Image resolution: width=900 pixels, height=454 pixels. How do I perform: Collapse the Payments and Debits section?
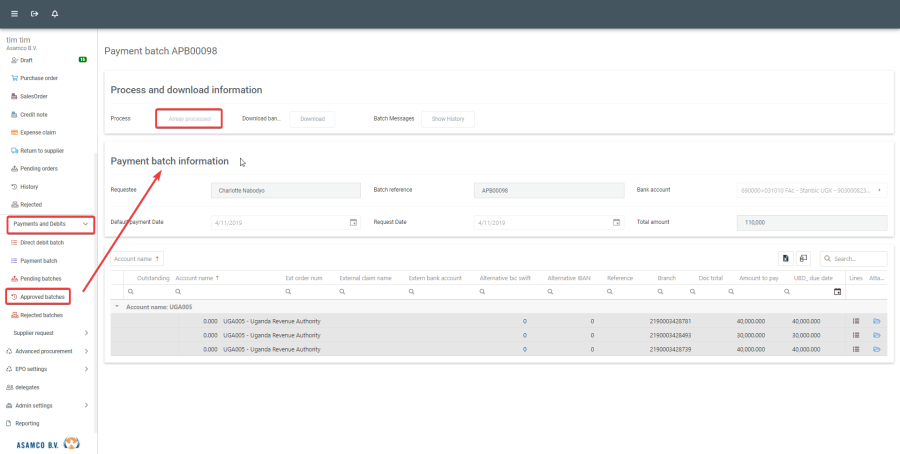pyautogui.click(x=86, y=224)
